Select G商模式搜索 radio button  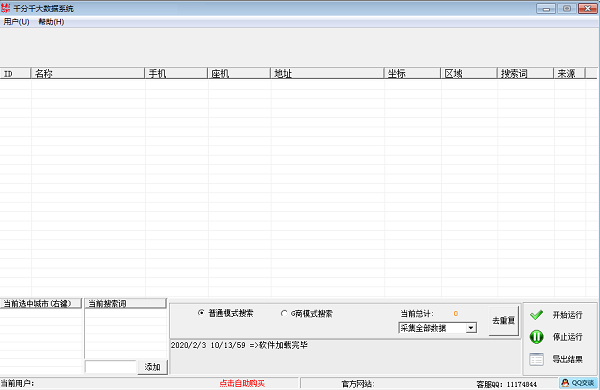(x=284, y=313)
